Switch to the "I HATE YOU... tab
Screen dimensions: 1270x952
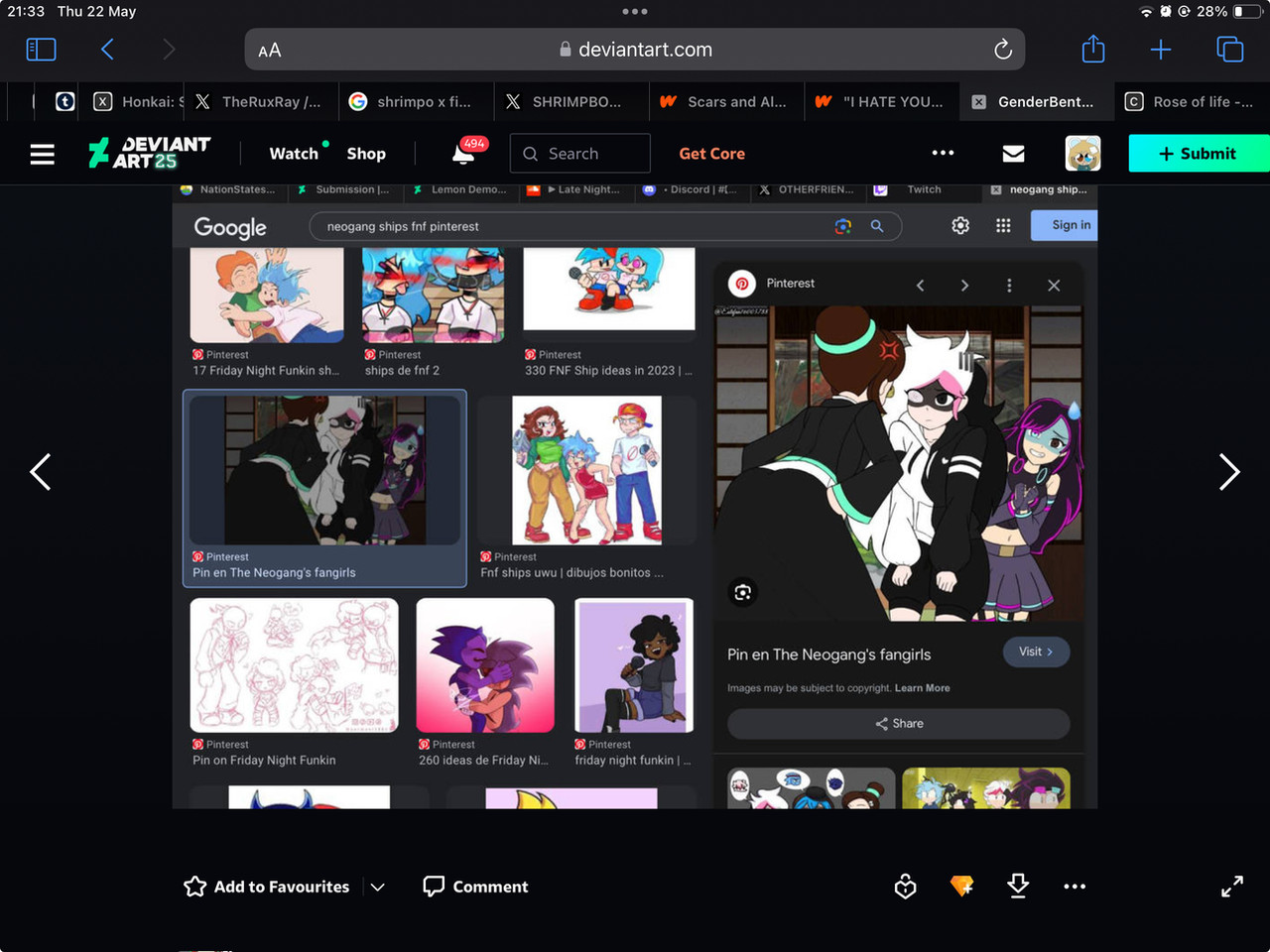879,101
